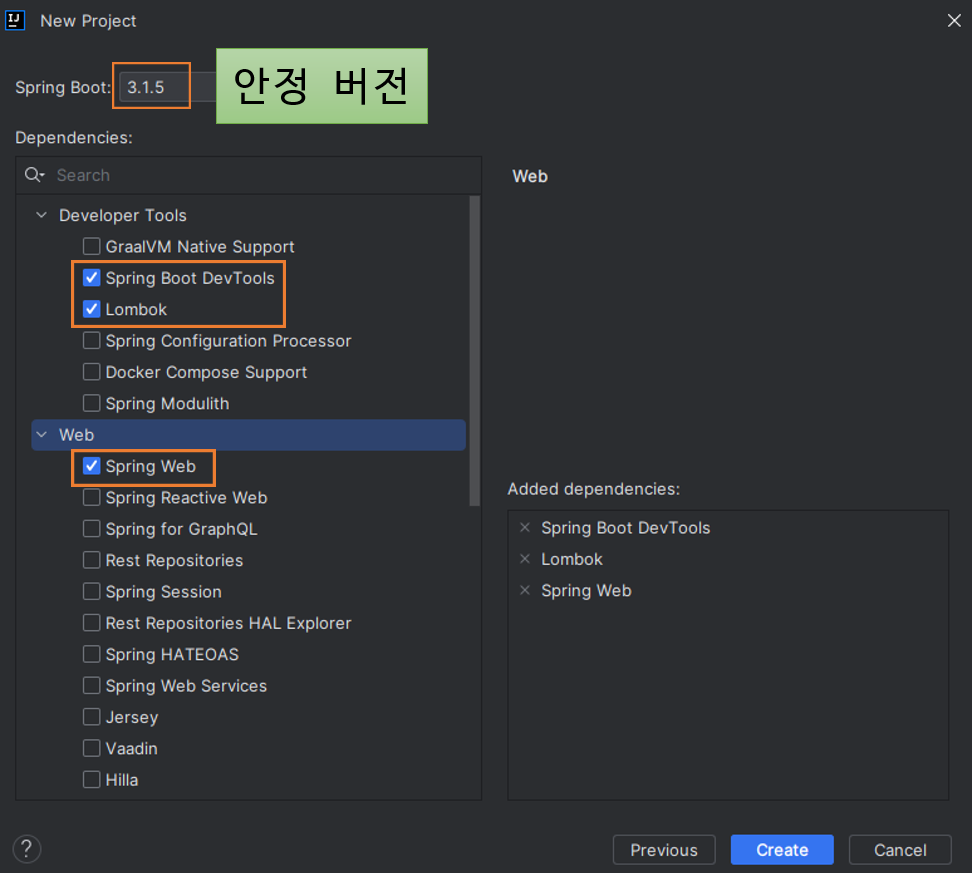The image size is (972, 873).
Task: Tick the Jersey checkbox
Action: [x=92, y=717]
